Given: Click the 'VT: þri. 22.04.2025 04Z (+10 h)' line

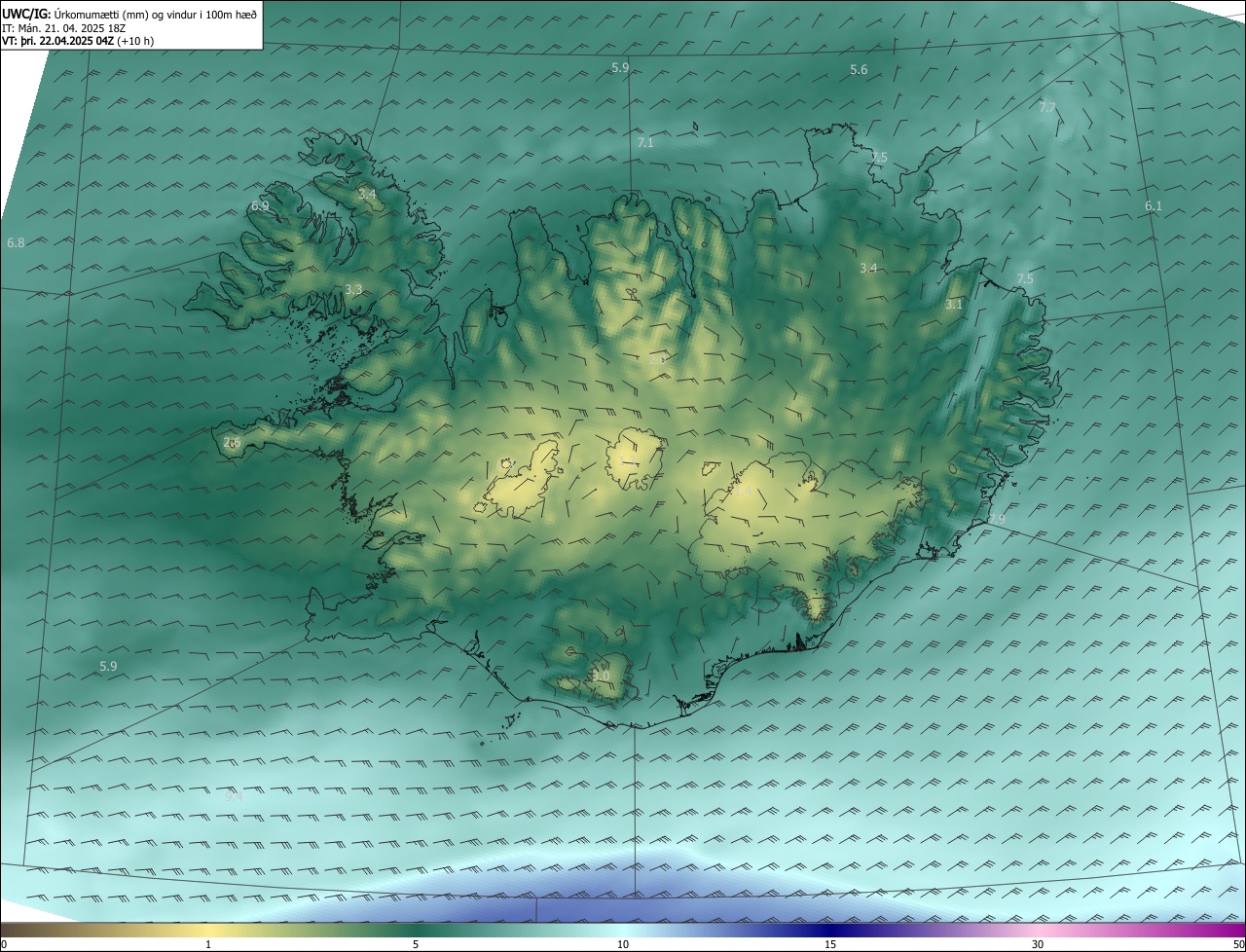Looking at the screenshot, I should (78, 41).
